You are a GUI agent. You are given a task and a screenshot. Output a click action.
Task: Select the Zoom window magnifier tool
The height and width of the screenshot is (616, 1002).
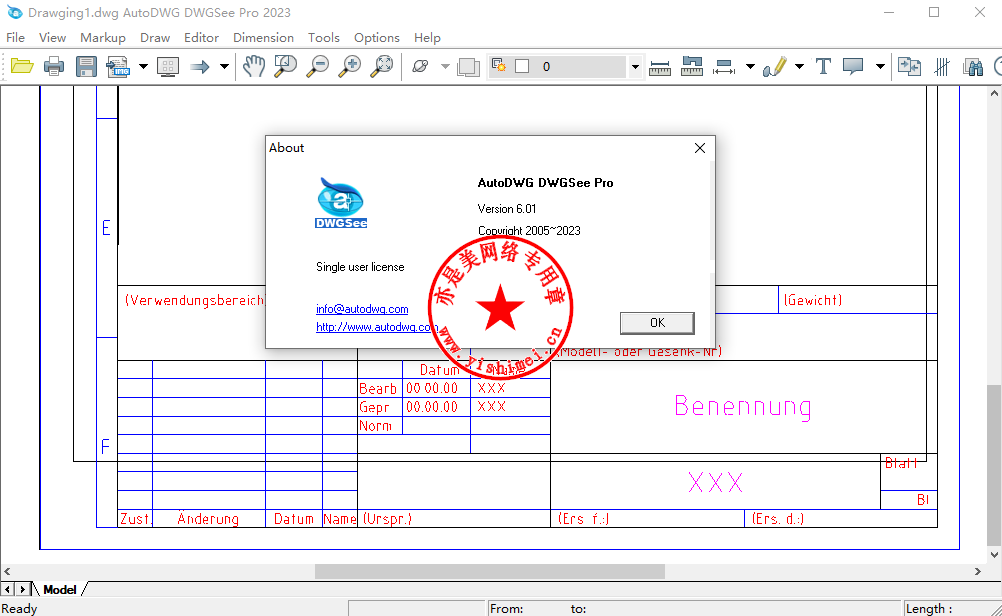[x=286, y=66]
